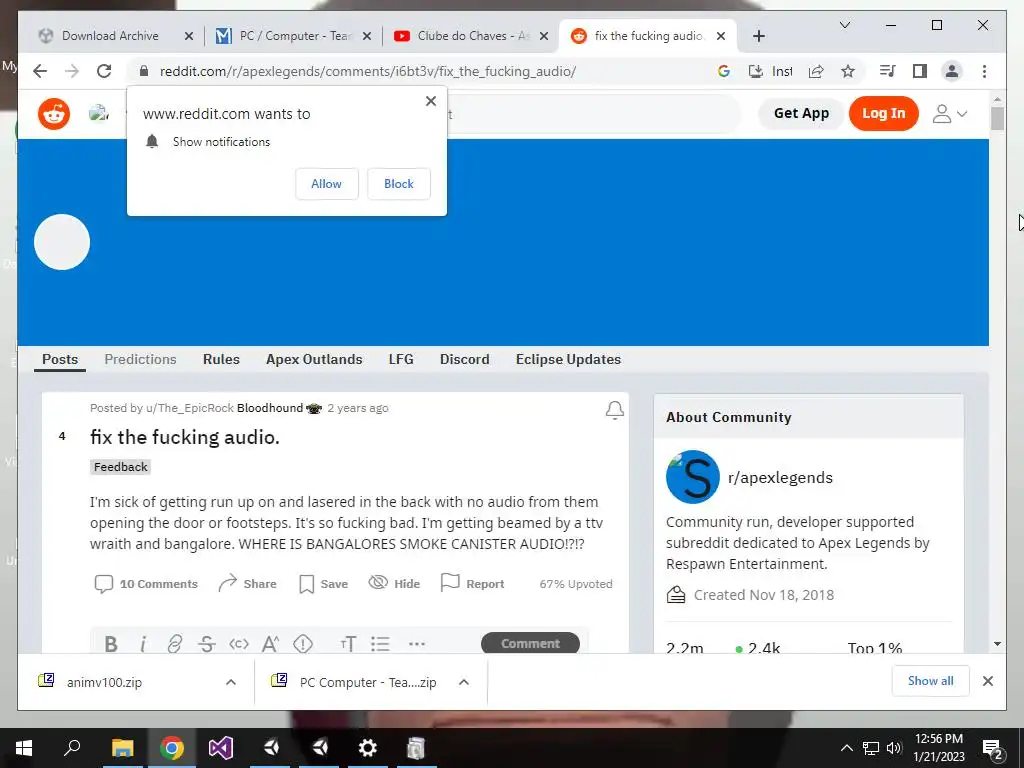Share the post
The width and height of the screenshot is (1024, 768).
pos(248,584)
